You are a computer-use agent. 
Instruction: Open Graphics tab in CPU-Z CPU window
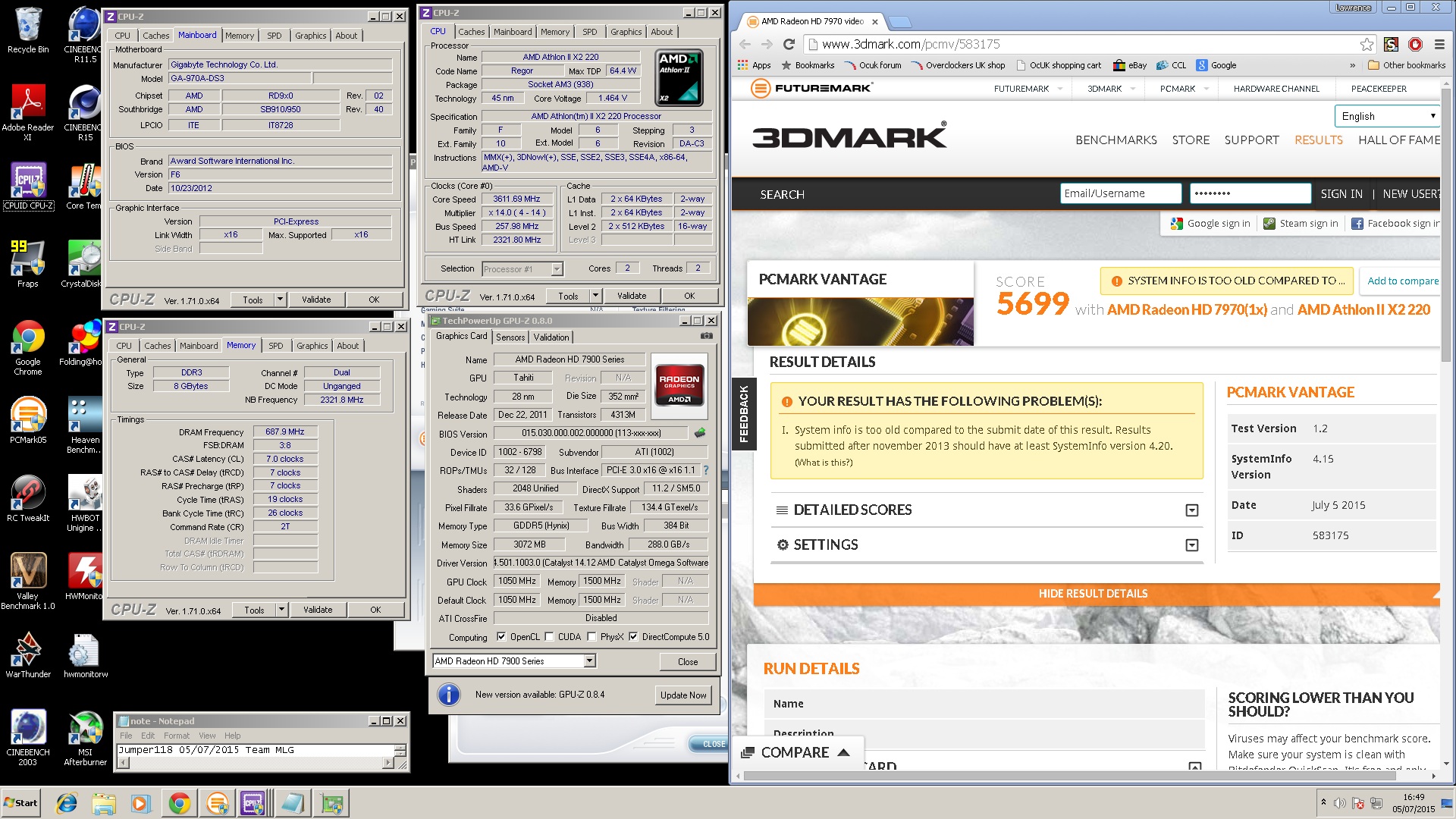[626, 32]
